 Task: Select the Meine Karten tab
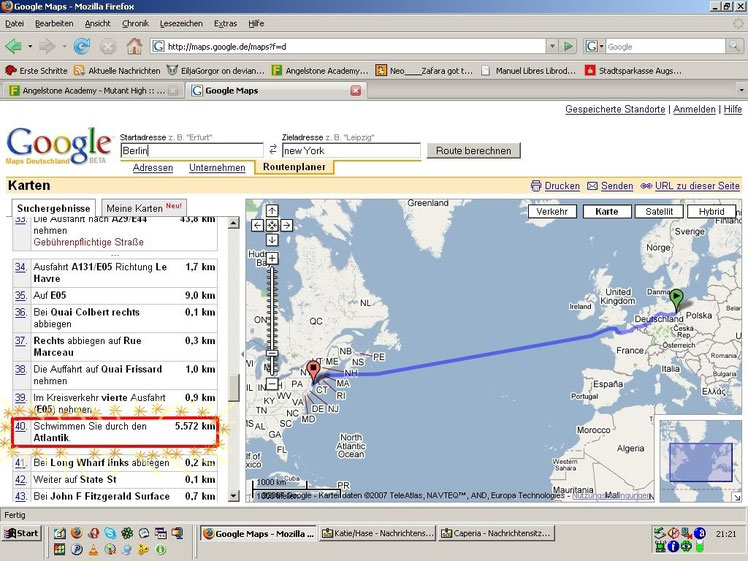144,208
